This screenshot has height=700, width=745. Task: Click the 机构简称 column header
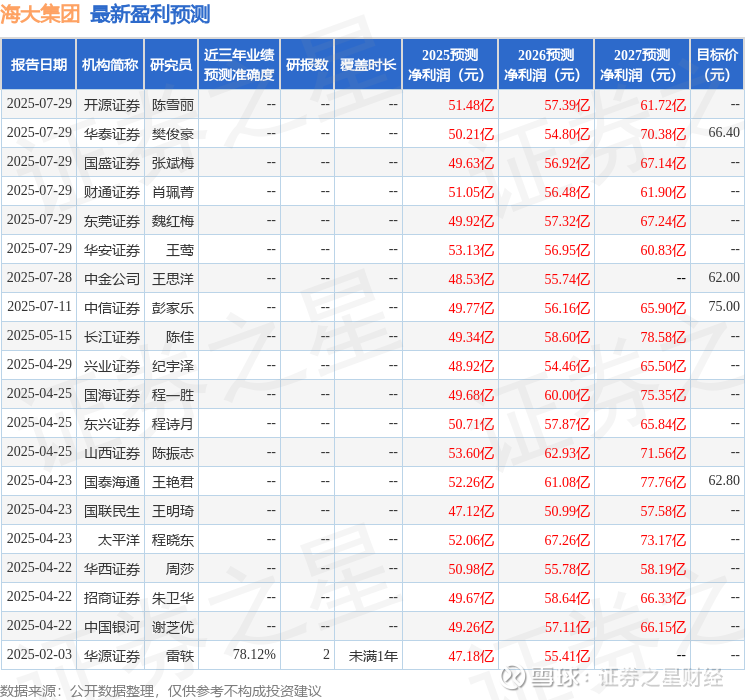[110, 65]
